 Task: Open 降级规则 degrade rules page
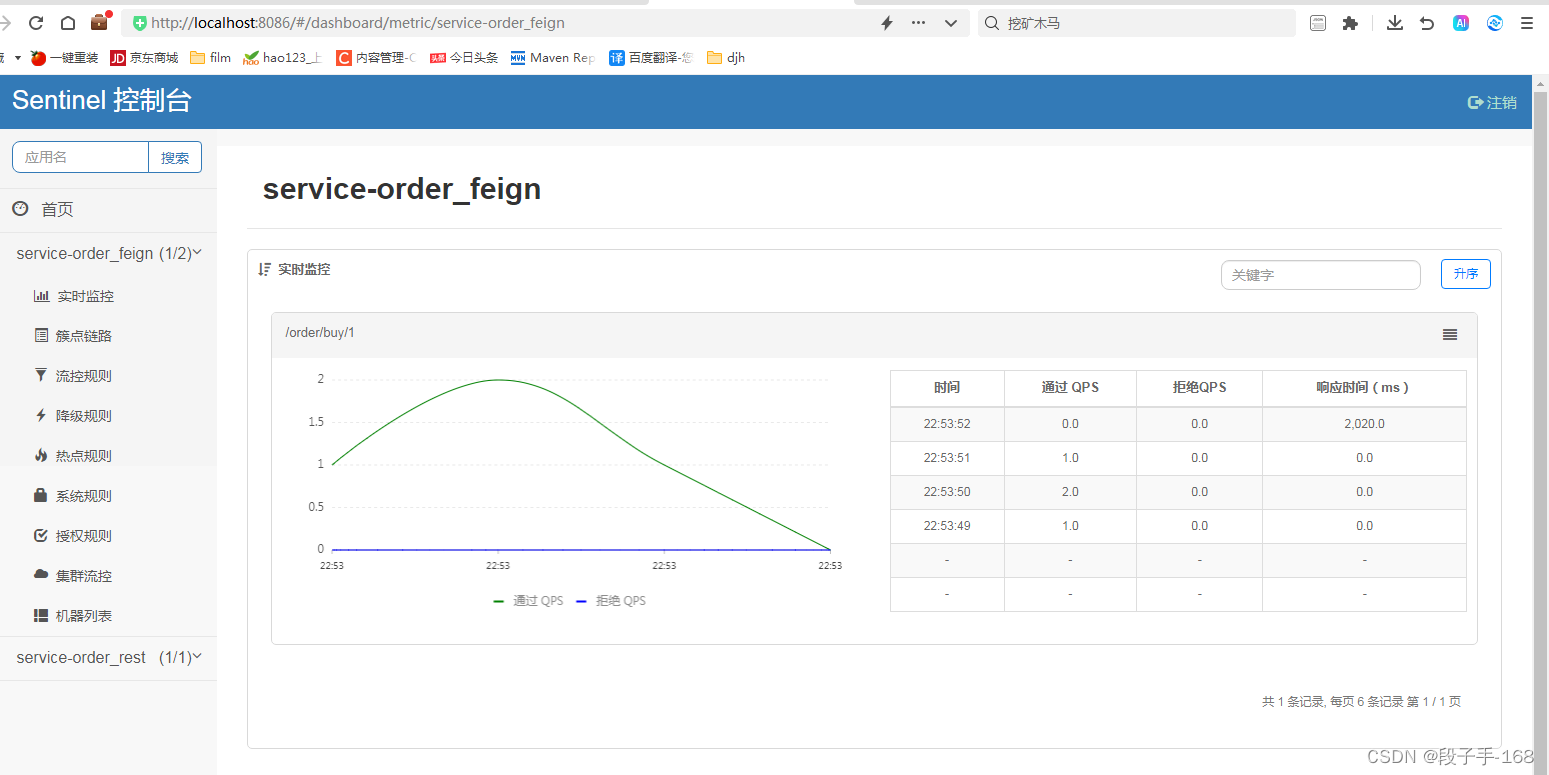73,416
